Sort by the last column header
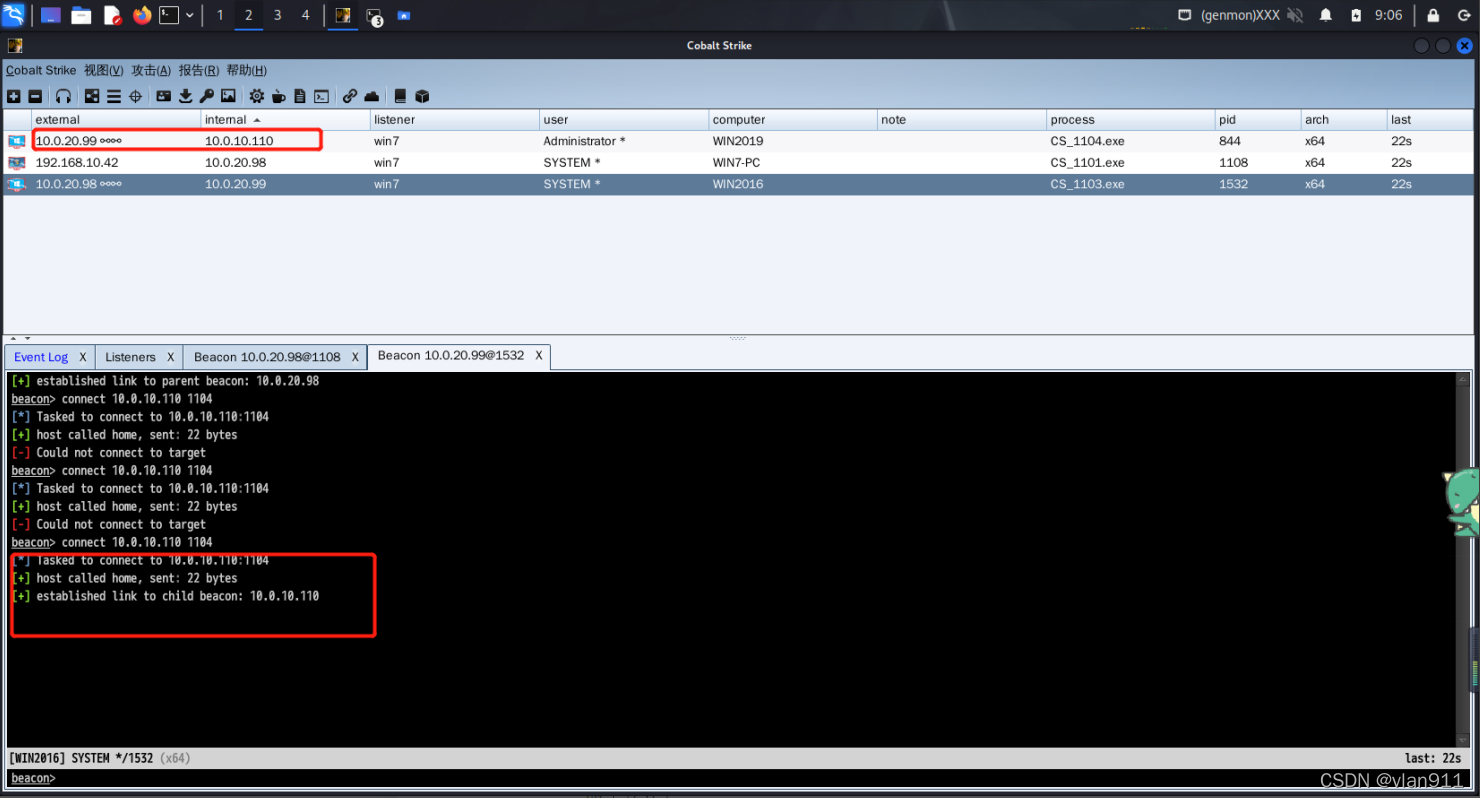The image size is (1480, 798). 1430,119
